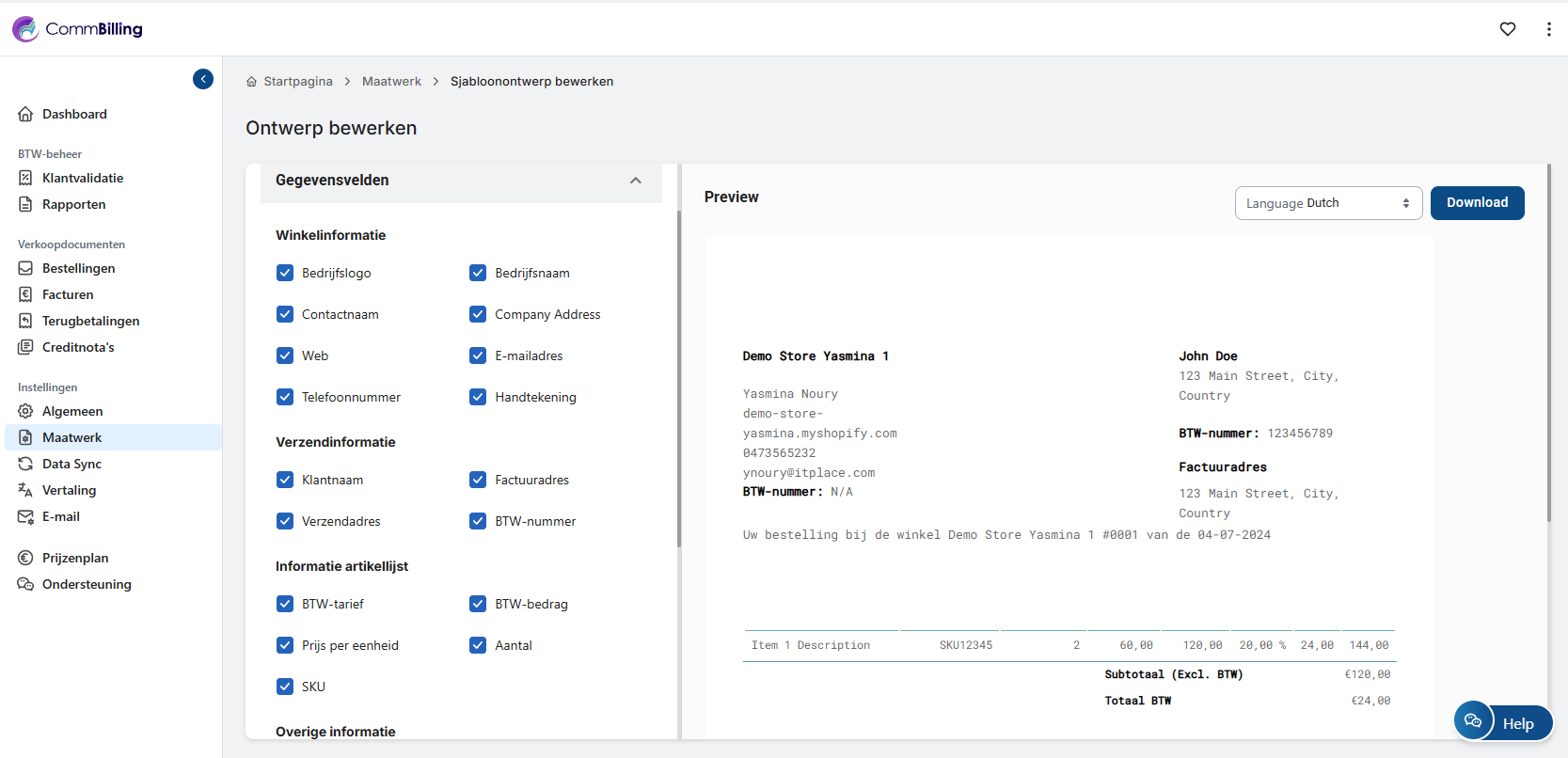This screenshot has height=758, width=1568.
Task: Toggle the Company Address checkbox
Action: tap(478, 314)
